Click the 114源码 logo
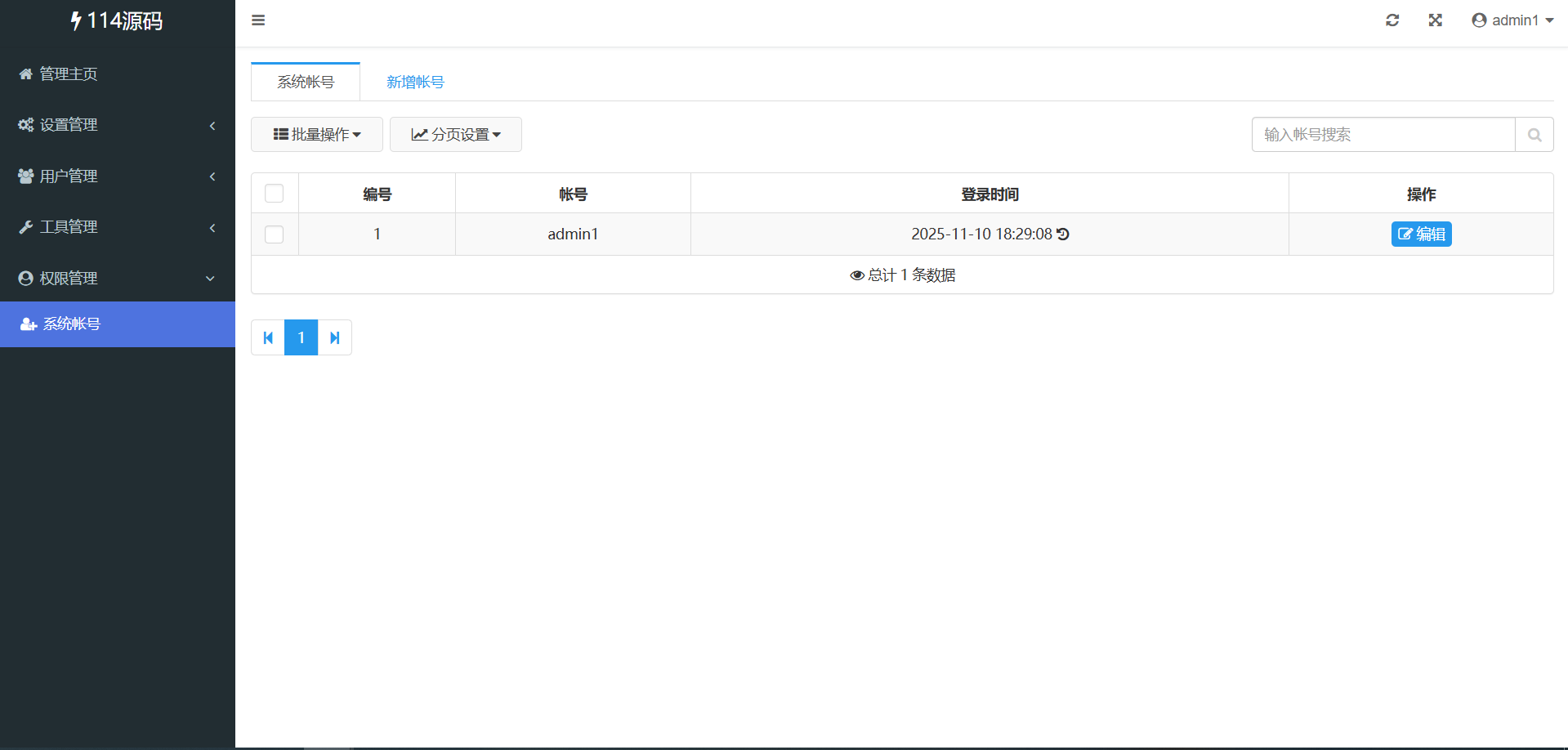The height and width of the screenshot is (750, 1568). [x=117, y=21]
